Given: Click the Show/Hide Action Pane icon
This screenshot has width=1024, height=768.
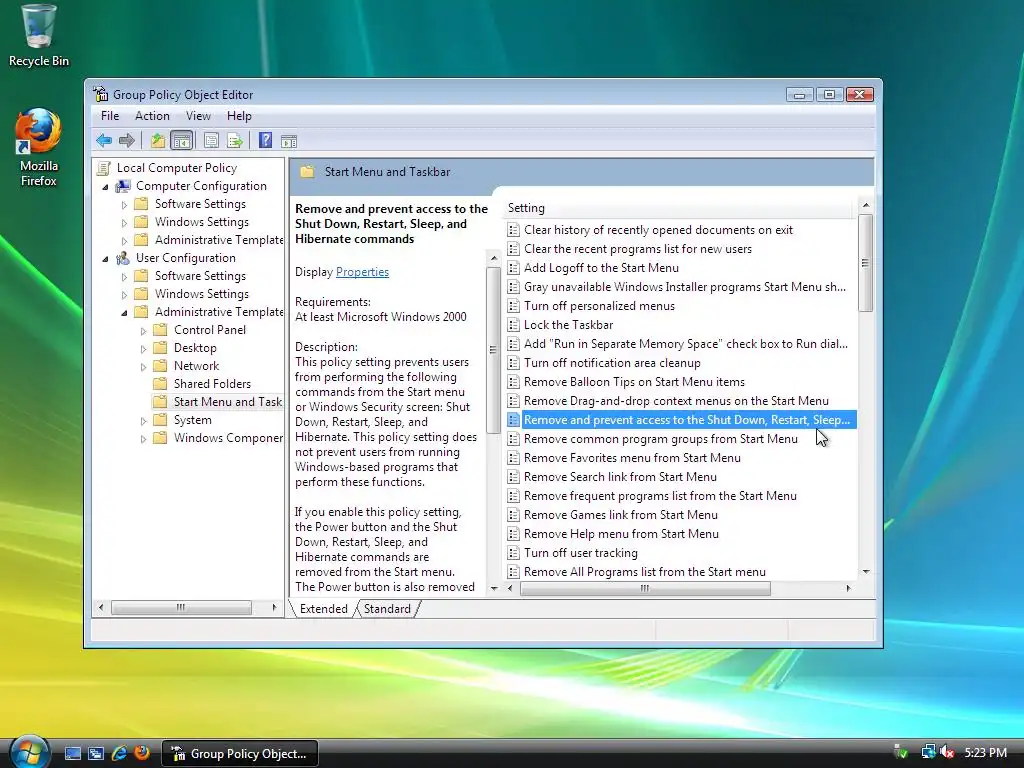Looking at the screenshot, I should coord(289,141).
